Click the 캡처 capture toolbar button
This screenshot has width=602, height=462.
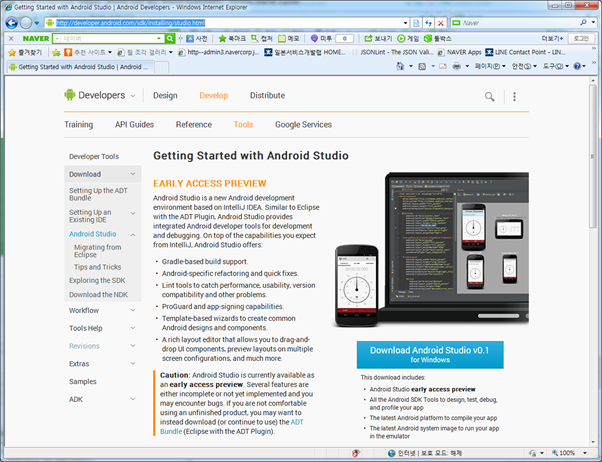pos(262,38)
